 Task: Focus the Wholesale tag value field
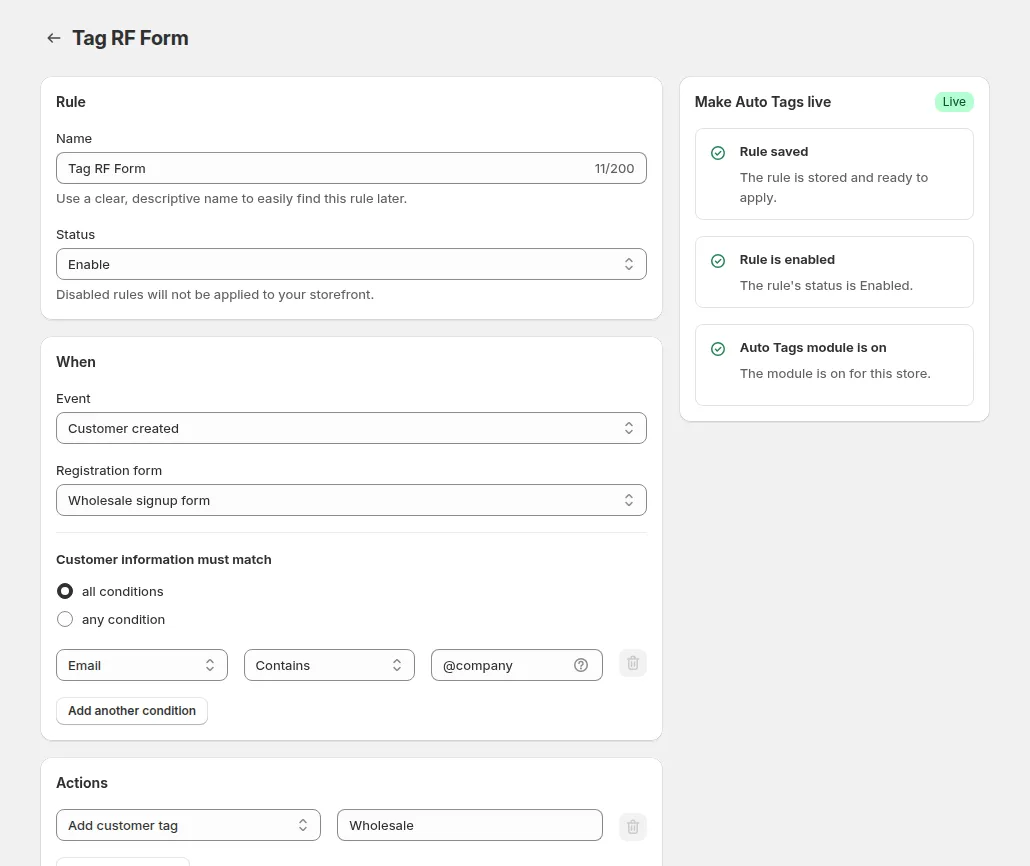(x=470, y=825)
